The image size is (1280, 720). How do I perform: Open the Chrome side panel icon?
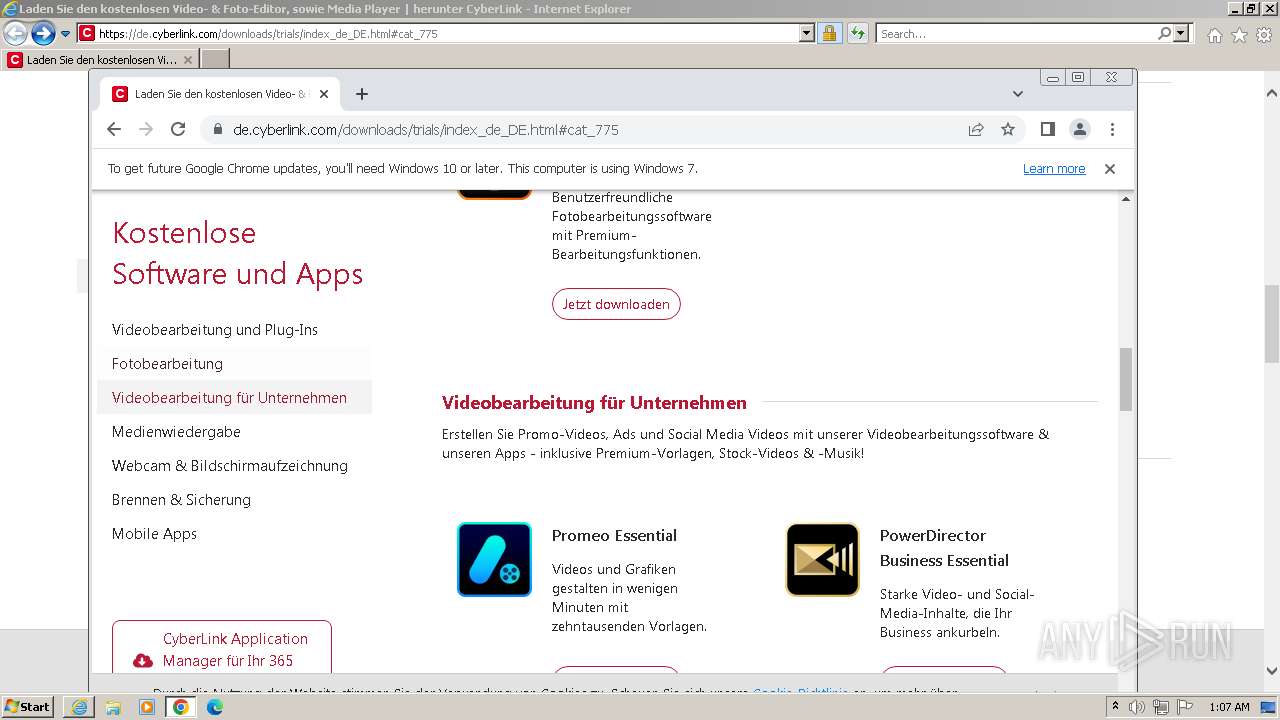click(1048, 129)
